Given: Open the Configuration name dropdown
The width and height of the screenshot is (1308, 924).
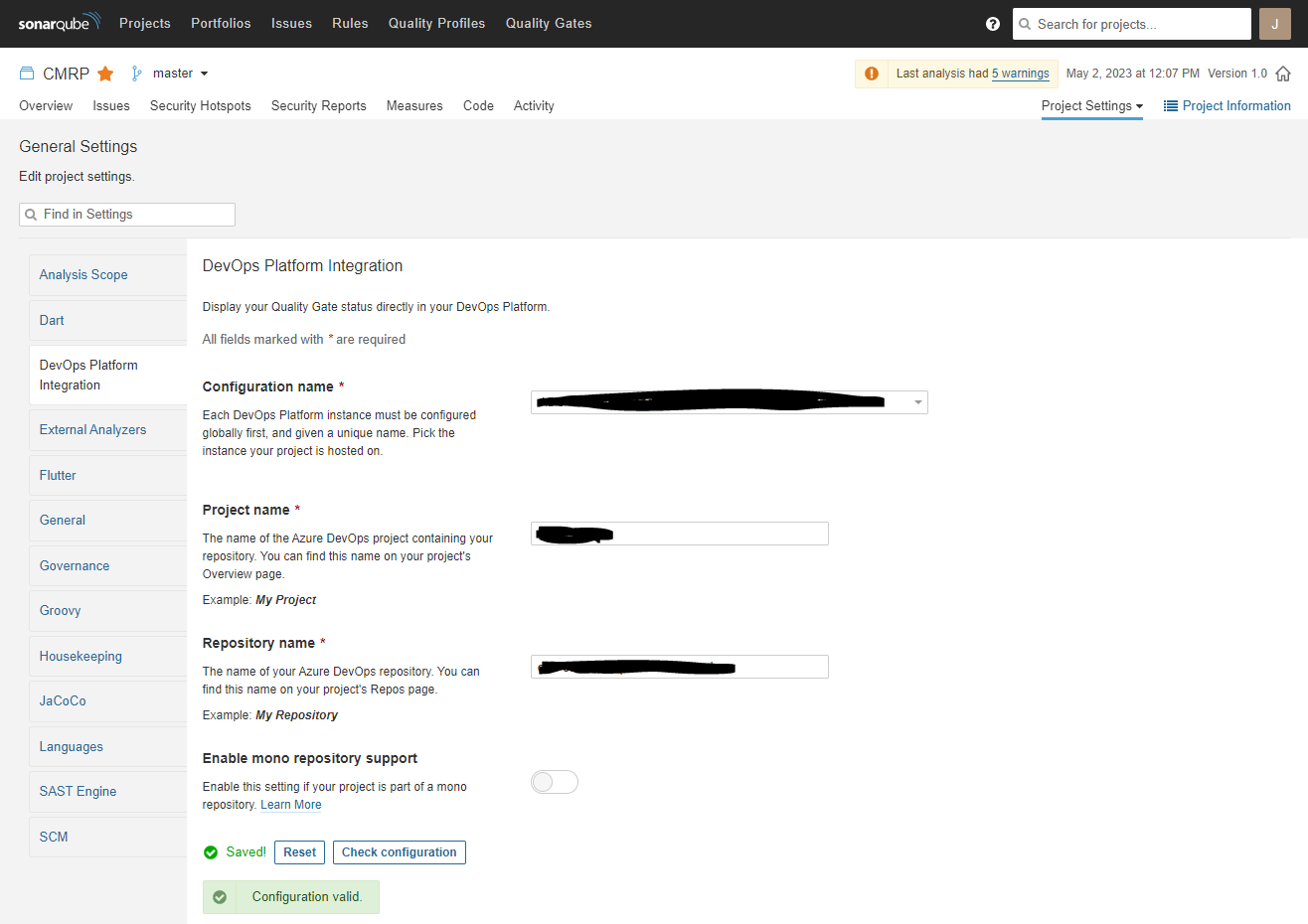Looking at the screenshot, I should click(730, 402).
